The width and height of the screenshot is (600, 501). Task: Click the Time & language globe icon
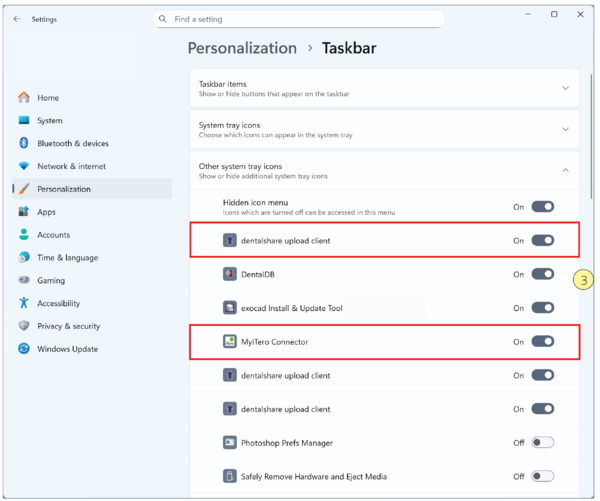pos(24,257)
